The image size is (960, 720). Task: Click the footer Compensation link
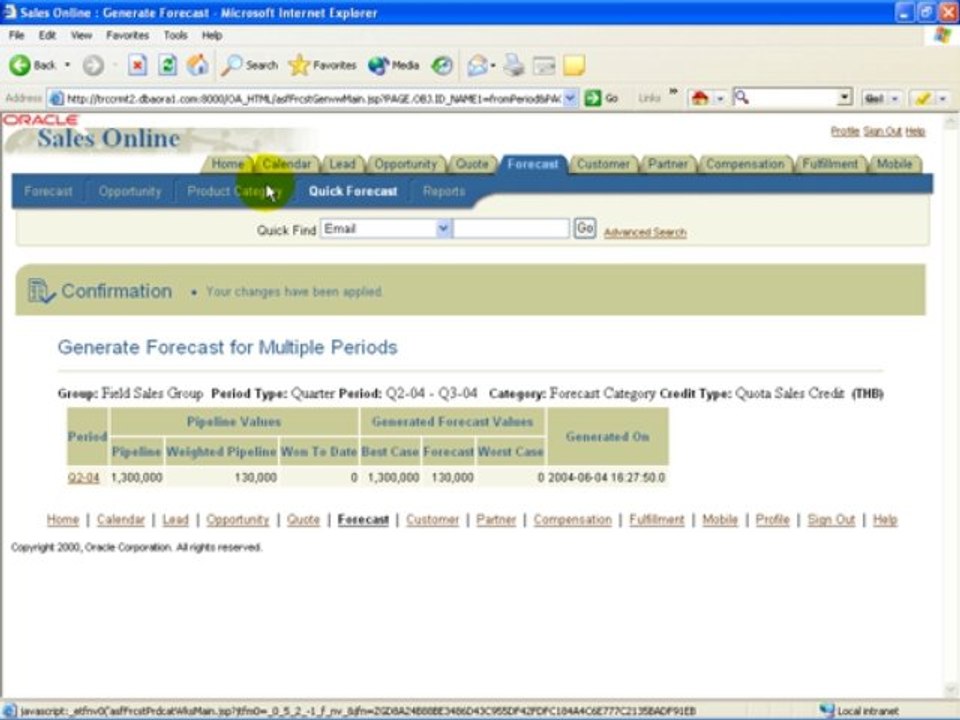tap(572, 520)
